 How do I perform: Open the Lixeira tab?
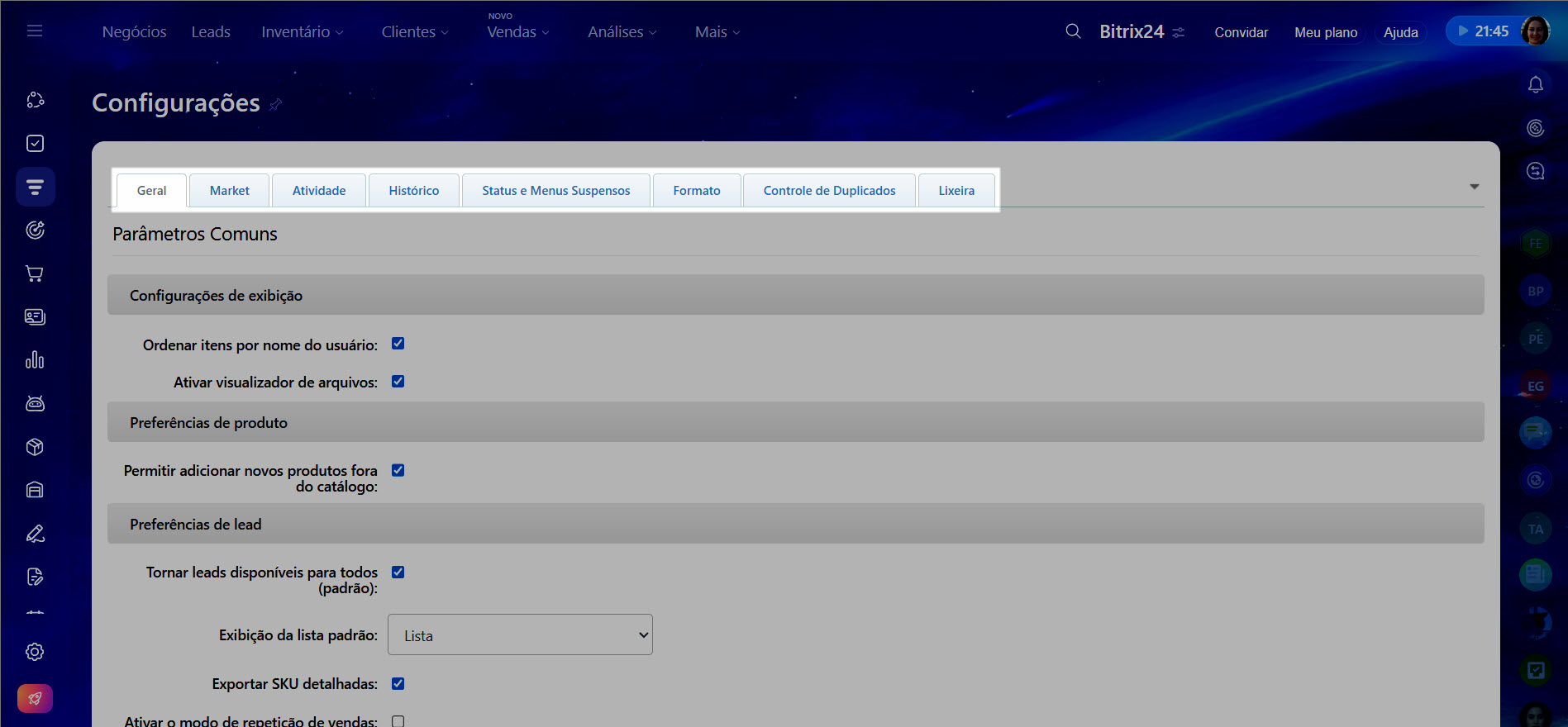pos(956,191)
